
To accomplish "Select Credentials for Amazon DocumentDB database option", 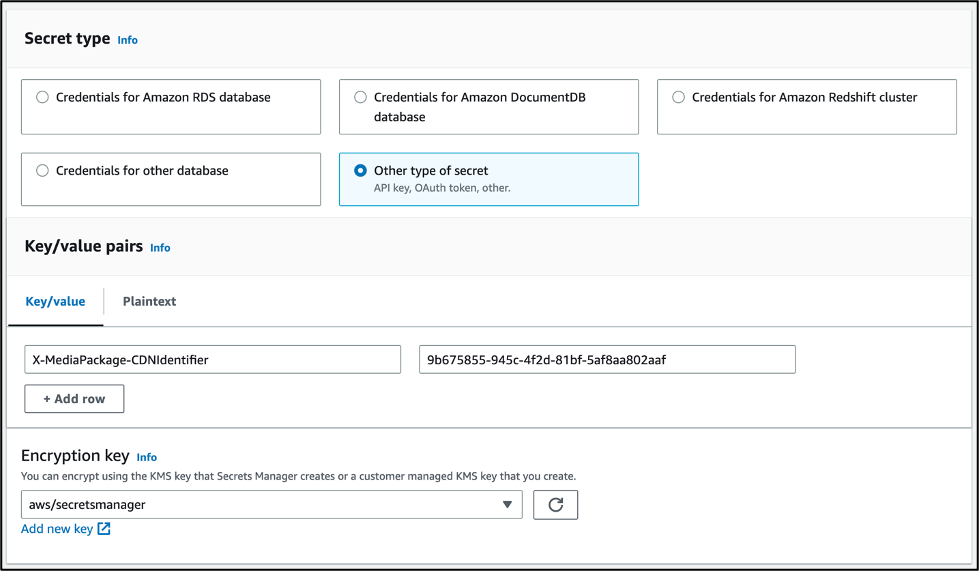I will point(360,98).
